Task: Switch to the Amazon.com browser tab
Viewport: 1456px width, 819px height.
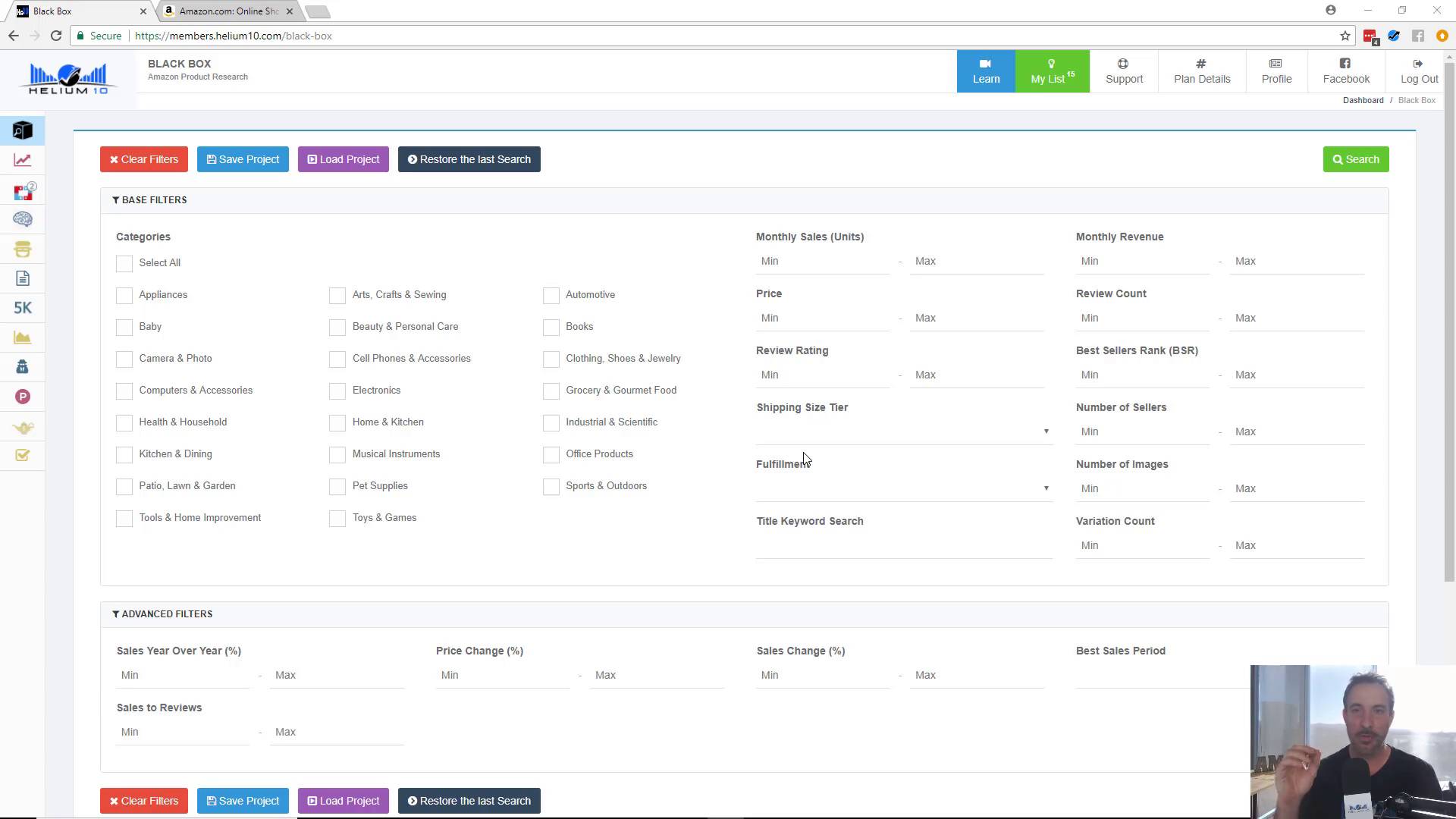Action: [x=228, y=11]
